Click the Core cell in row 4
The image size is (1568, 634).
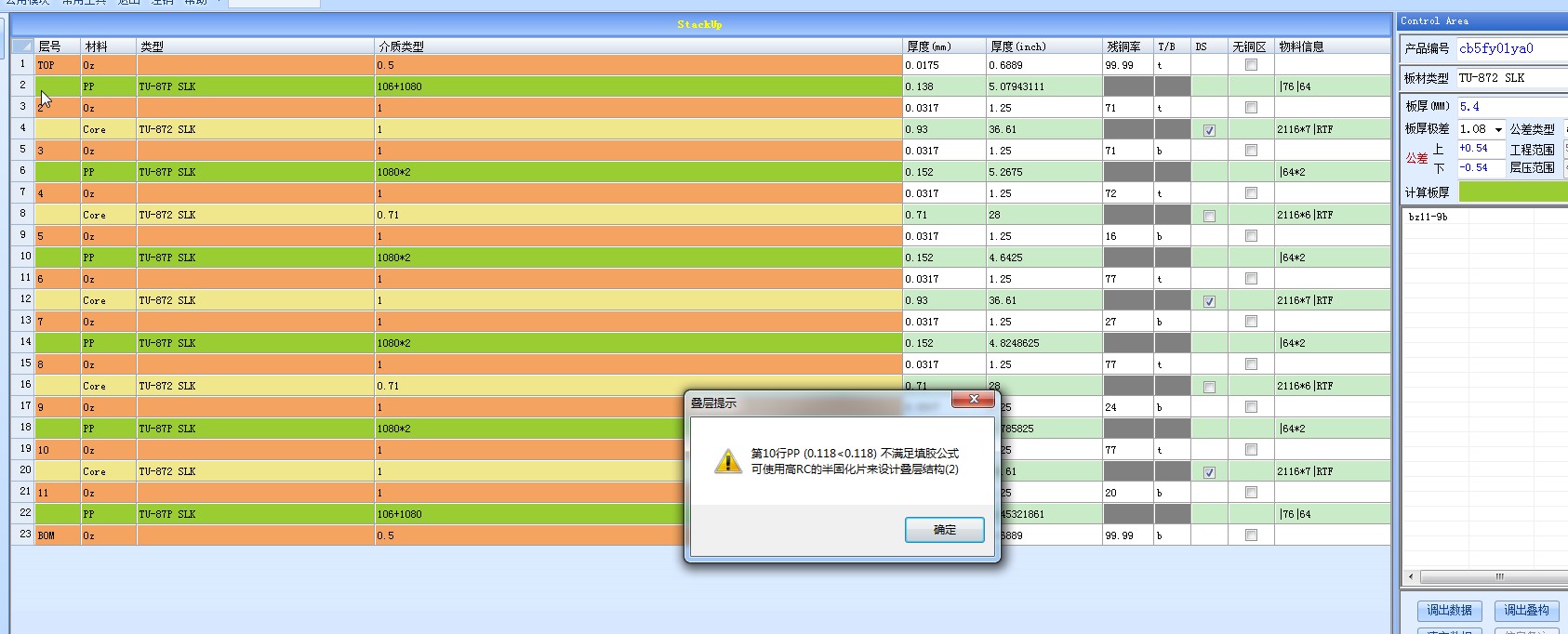tap(109, 129)
